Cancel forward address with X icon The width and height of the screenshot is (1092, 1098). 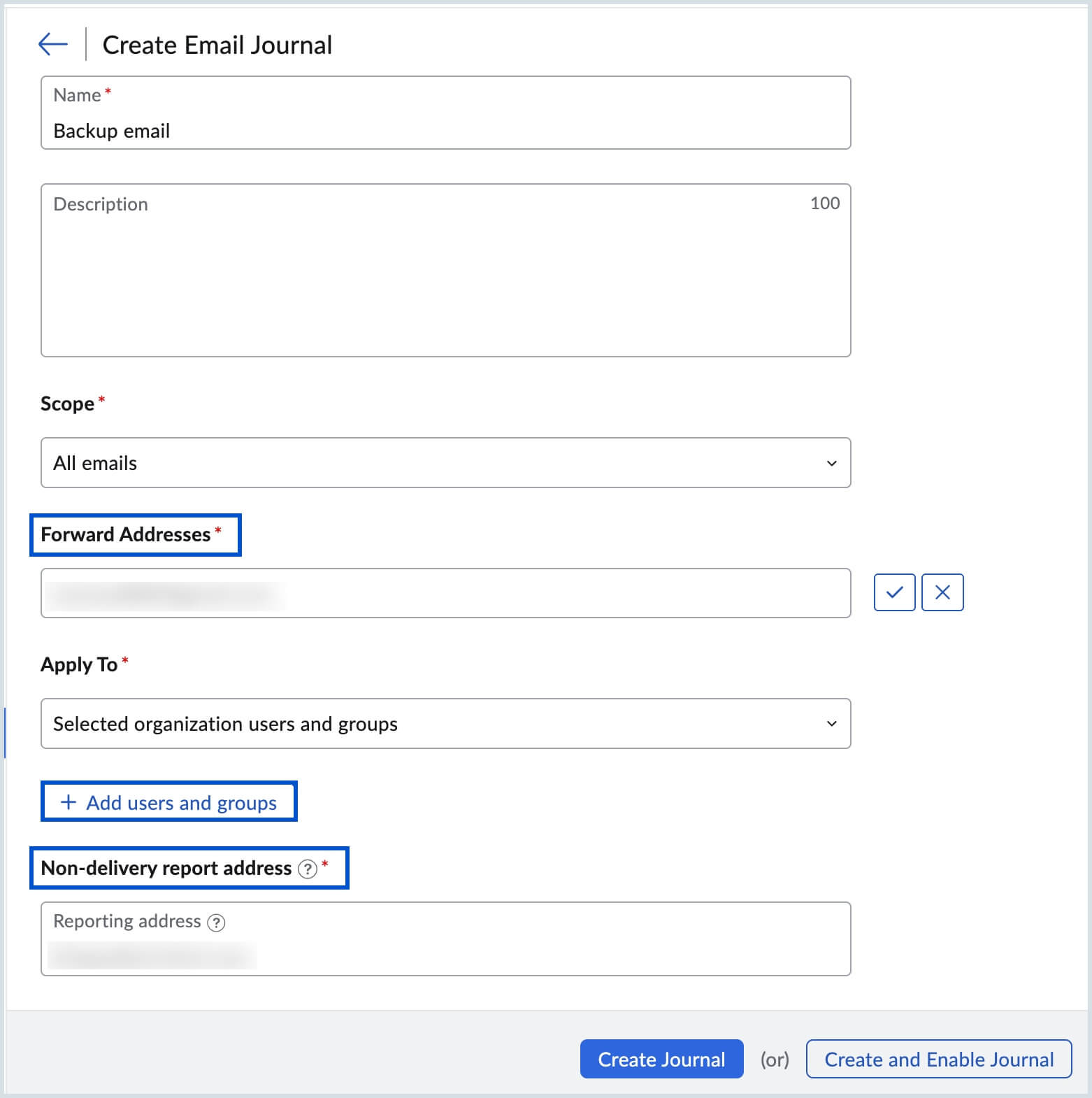point(942,592)
